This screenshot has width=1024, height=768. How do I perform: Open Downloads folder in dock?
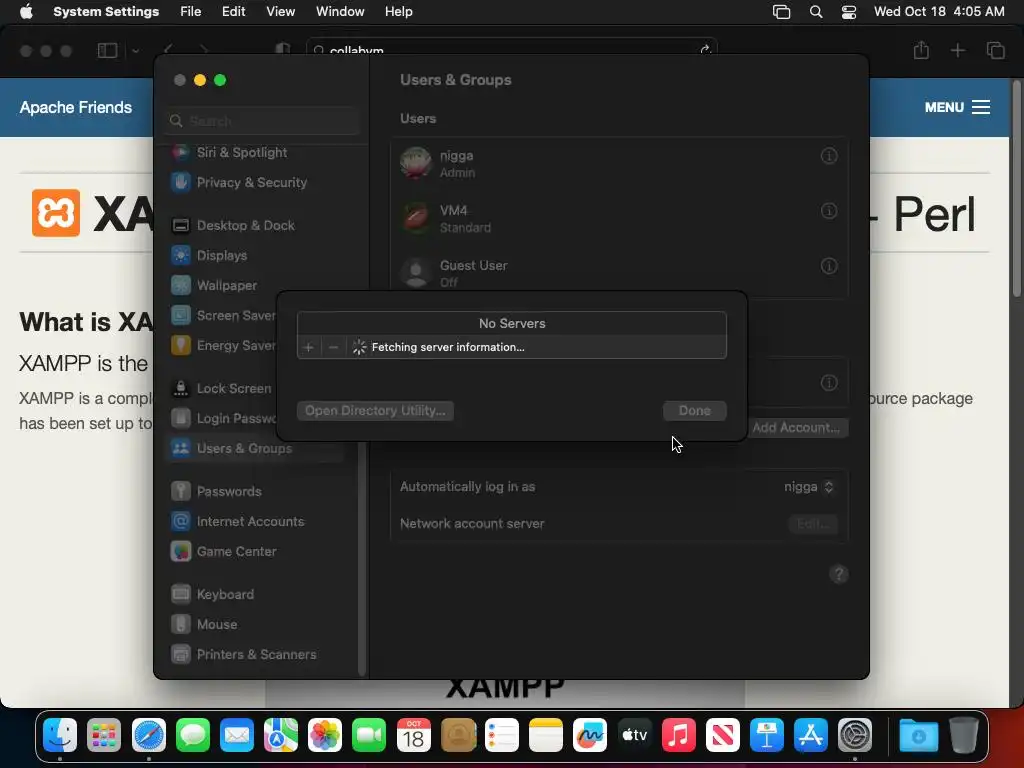pyautogui.click(x=918, y=735)
